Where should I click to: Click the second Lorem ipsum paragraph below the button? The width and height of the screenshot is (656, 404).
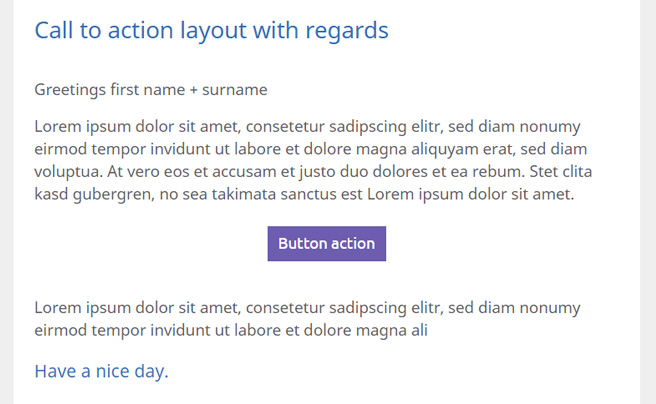click(307, 319)
